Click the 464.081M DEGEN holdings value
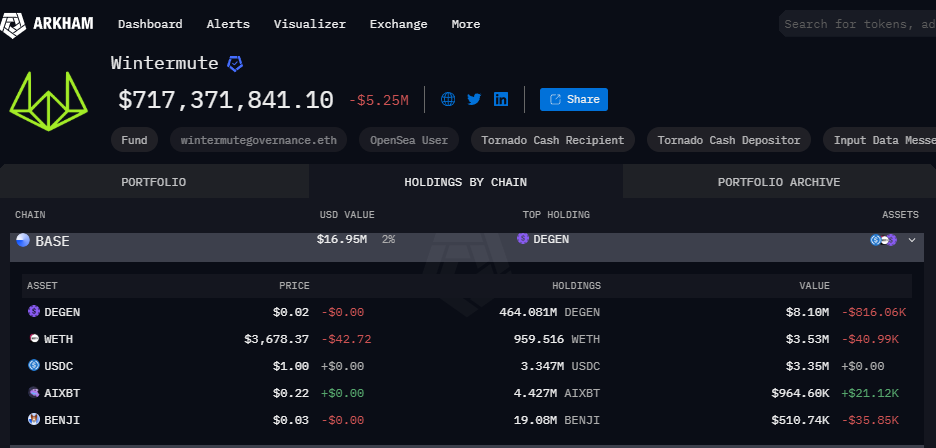The height and width of the screenshot is (448, 936). click(550, 312)
